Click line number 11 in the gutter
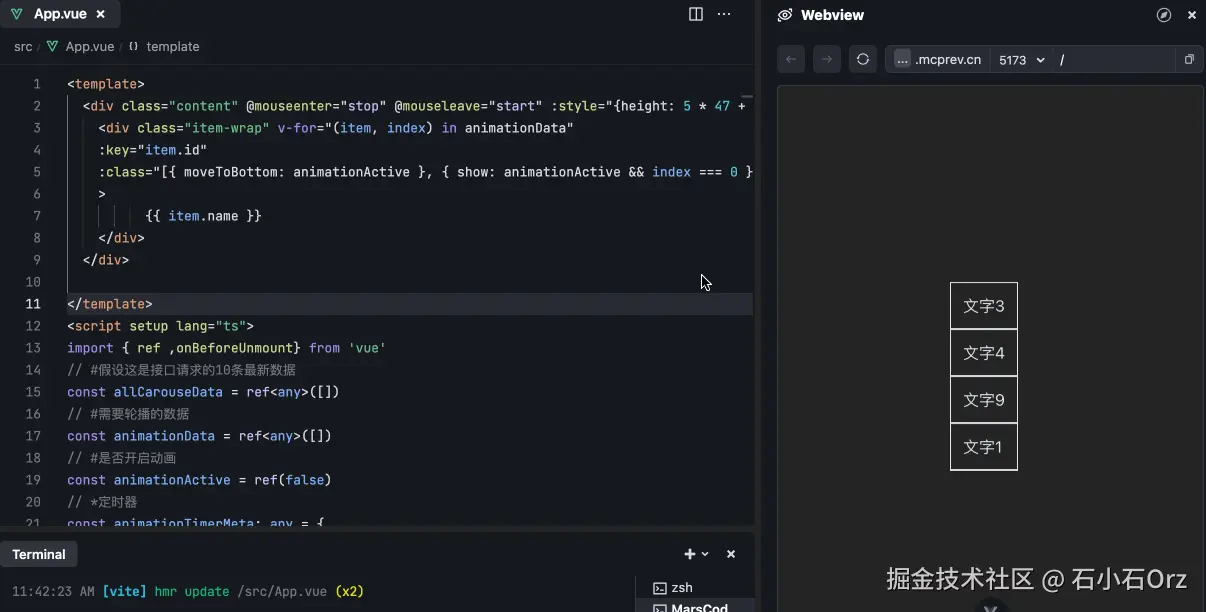 [33, 304]
